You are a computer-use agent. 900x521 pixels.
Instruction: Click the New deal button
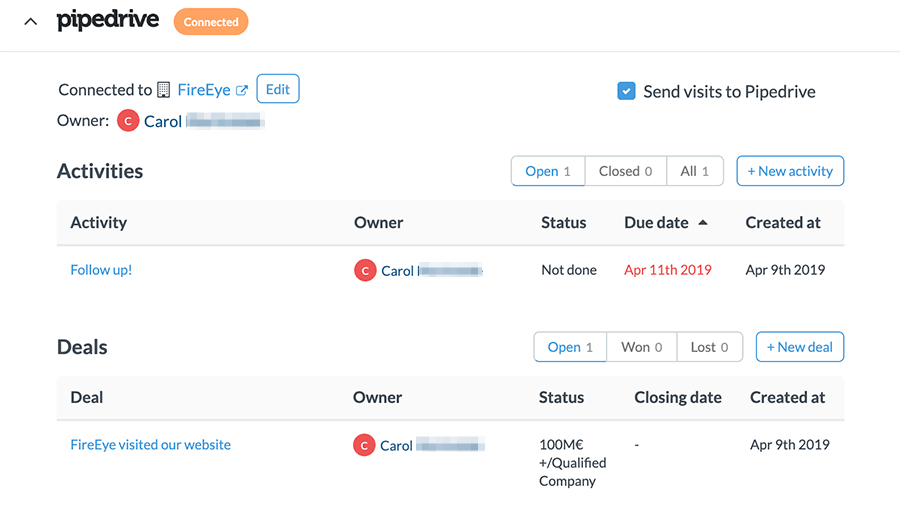pos(800,347)
